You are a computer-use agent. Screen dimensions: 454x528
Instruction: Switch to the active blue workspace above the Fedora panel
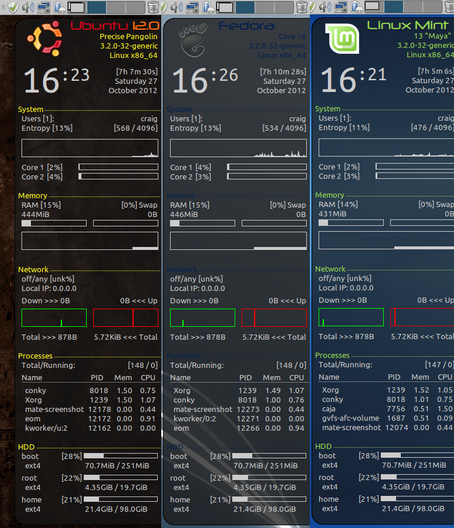tap(245, 7)
